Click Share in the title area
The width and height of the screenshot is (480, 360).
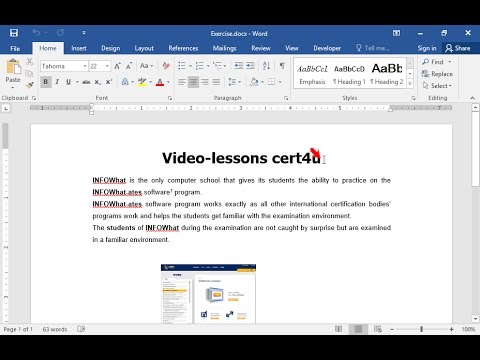click(x=458, y=48)
